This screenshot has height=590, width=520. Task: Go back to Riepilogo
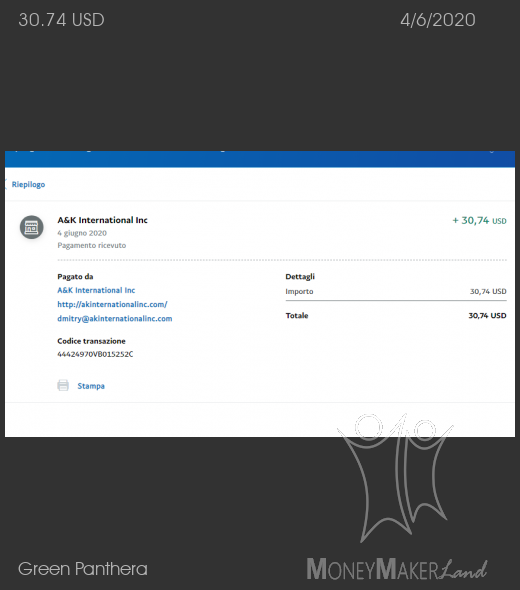(28, 184)
